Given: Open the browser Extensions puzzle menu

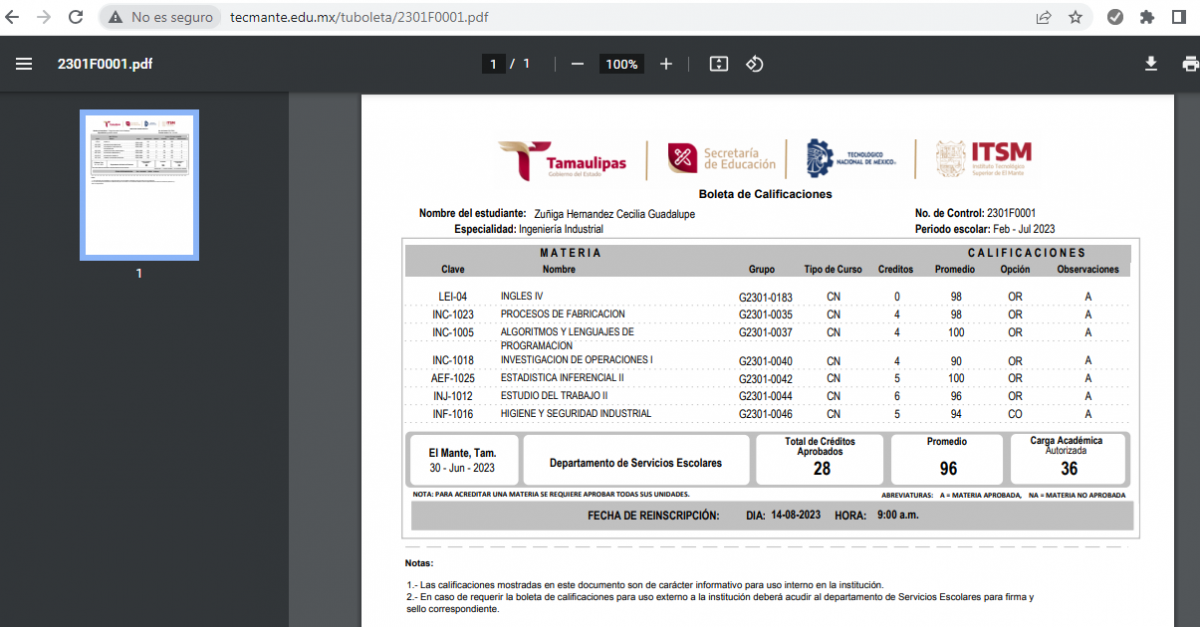Looking at the screenshot, I should click(x=1147, y=17).
